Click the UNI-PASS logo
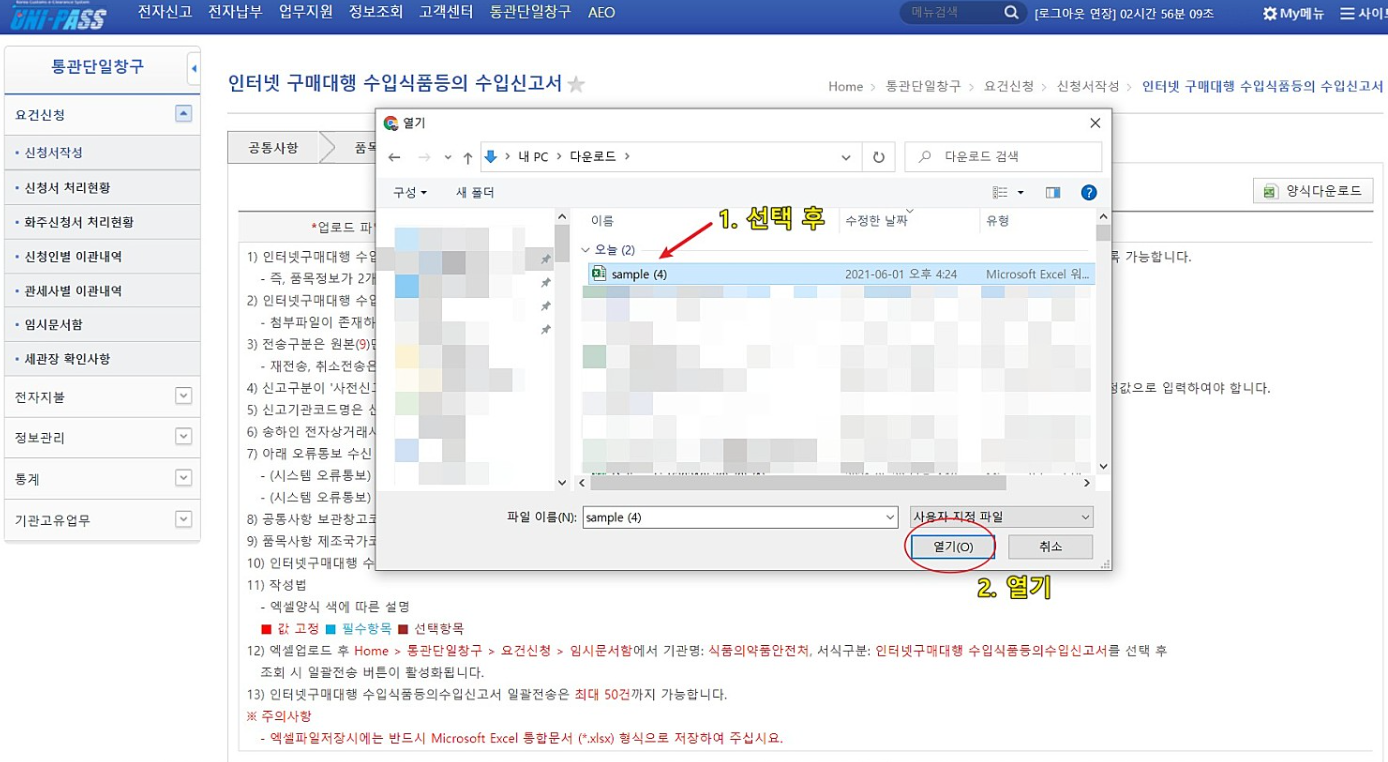This screenshot has height=762, width=1388. pos(58,16)
